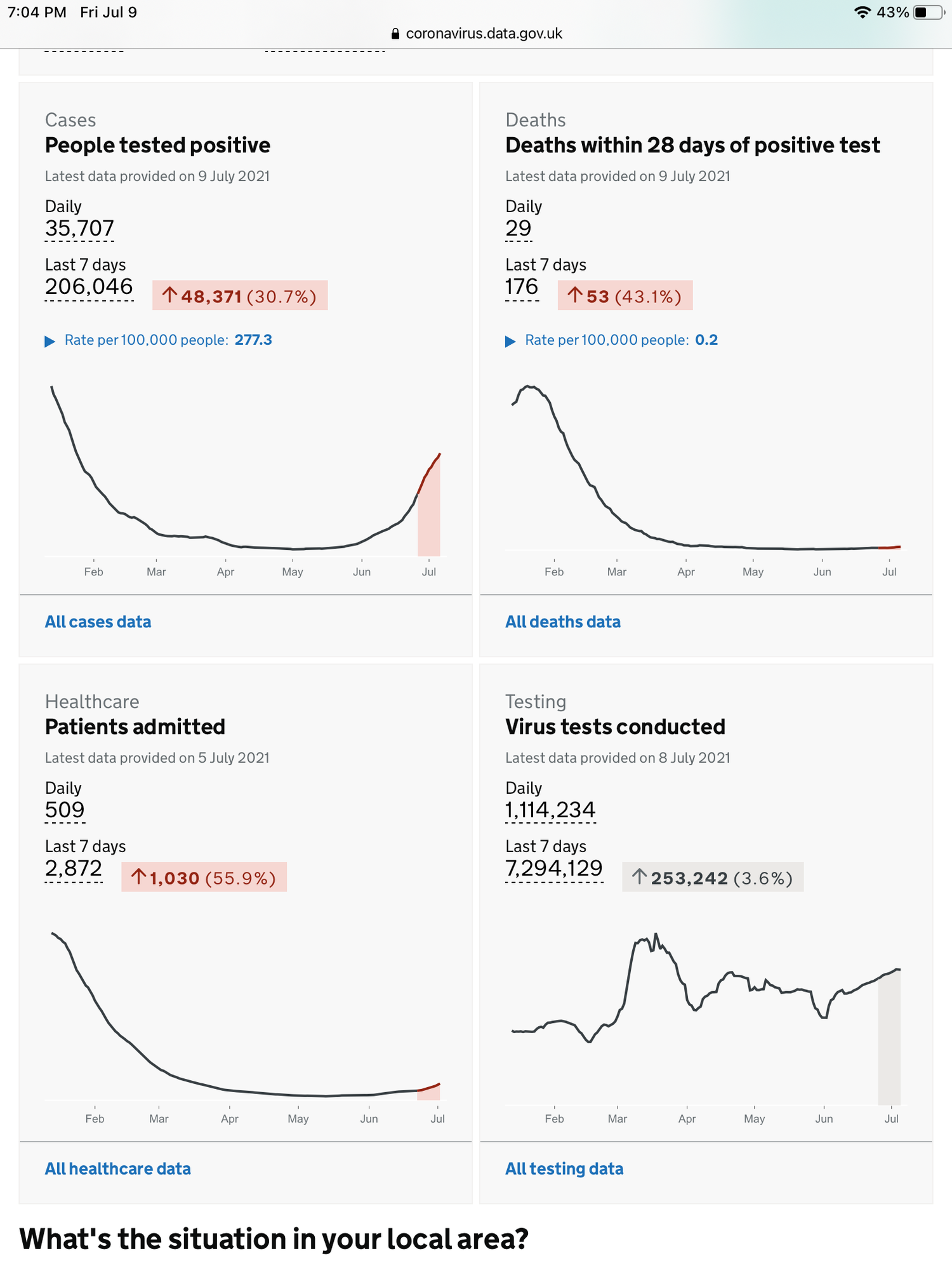This screenshot has height=1270, width=952.
Task: Click cases increase badge 48,371 (30.7%)
Action: pyautogui.click(x=240, y=296)
